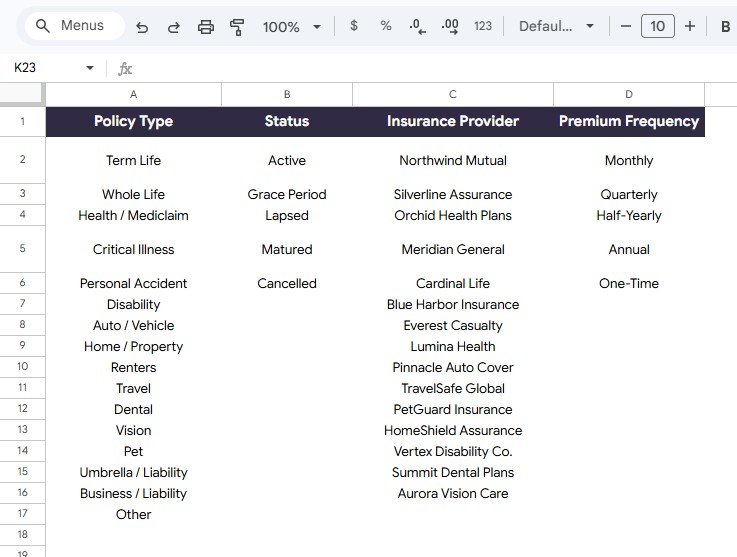The image size is (737, 557).
Task: Select row 1 header
Action: 23,122
